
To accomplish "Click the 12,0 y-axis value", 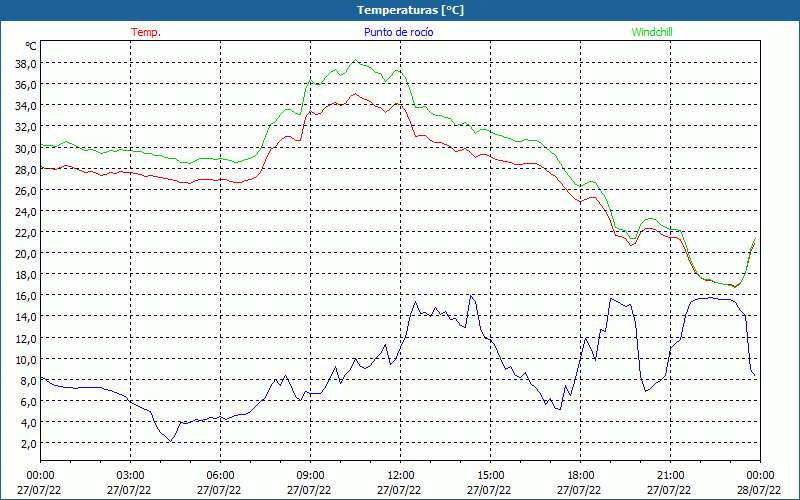I will pyautogui.click(x=27, y=338).
